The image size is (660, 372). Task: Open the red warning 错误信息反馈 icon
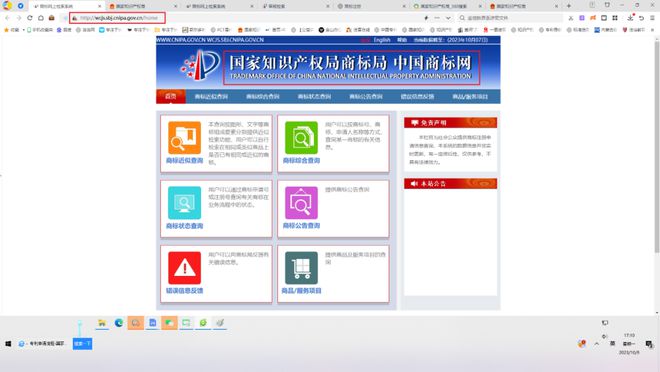tap(184, 268)
